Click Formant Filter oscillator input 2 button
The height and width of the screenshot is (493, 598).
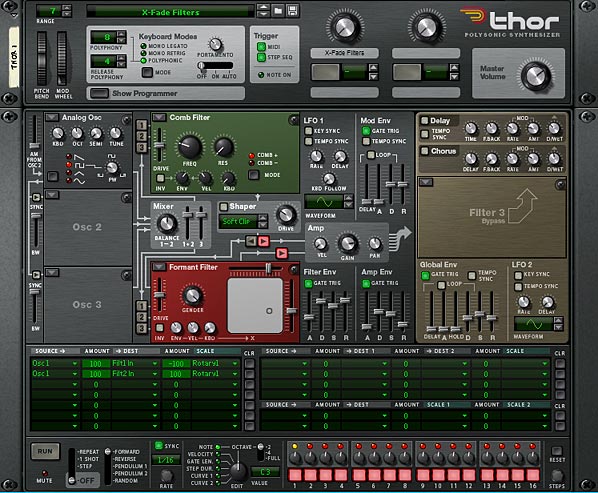tap(141, 317)
